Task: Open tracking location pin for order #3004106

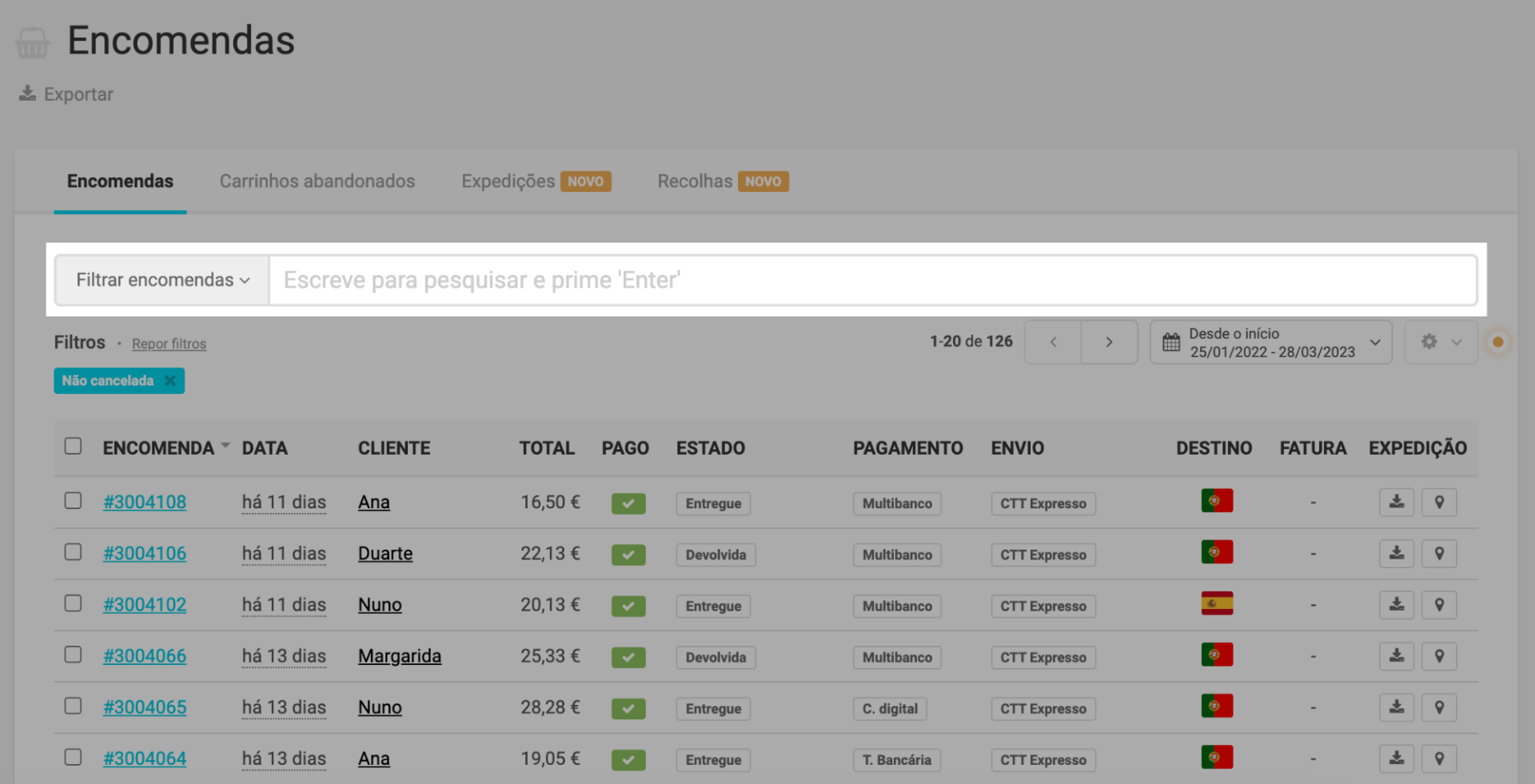Action: coord(1438,554)
